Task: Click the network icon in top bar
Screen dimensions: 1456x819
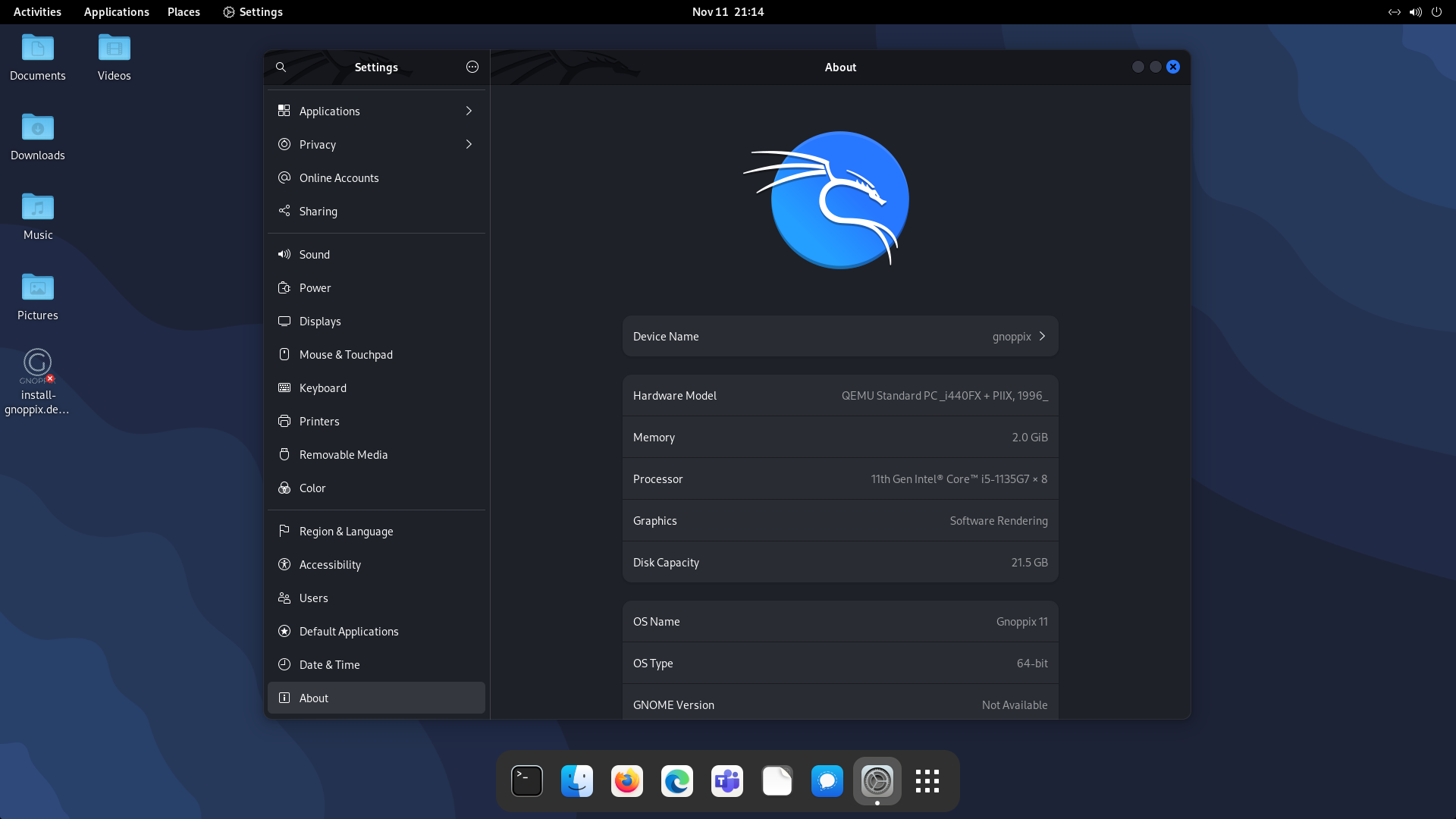Action: click(x=1394, y=12)
